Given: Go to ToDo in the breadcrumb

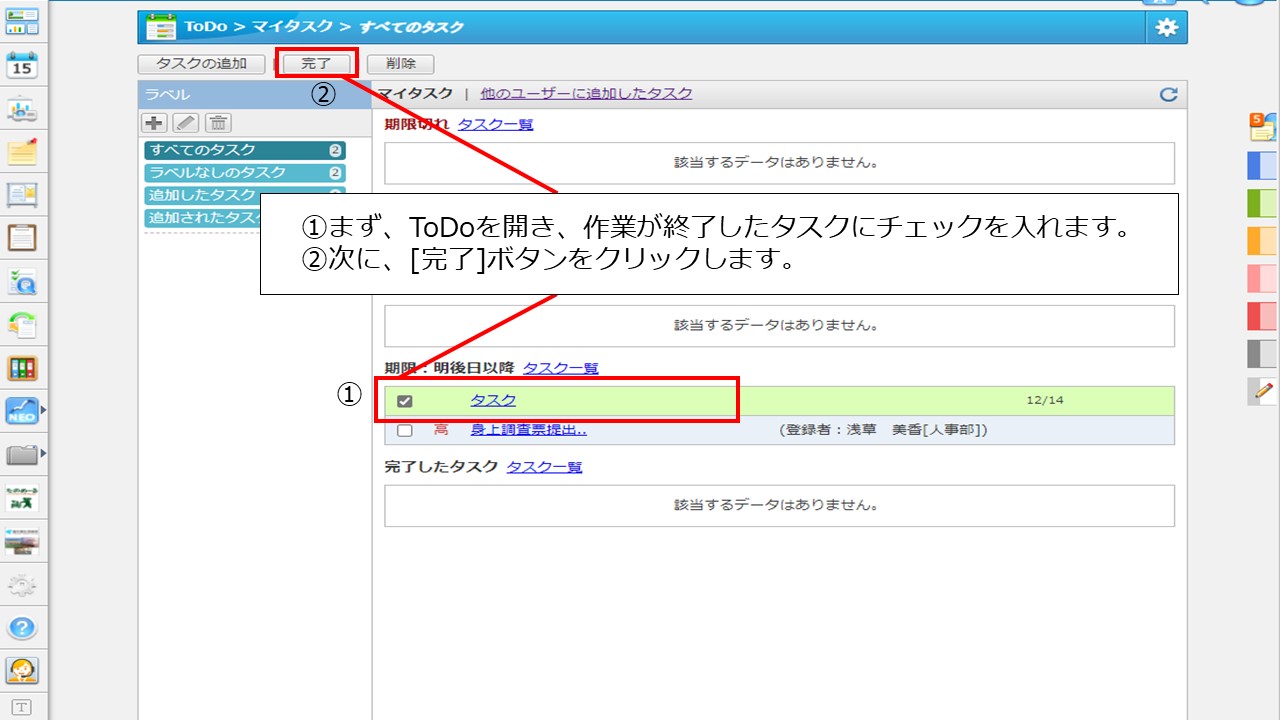Looking at the screenshot, I should [x=205, y=27].
